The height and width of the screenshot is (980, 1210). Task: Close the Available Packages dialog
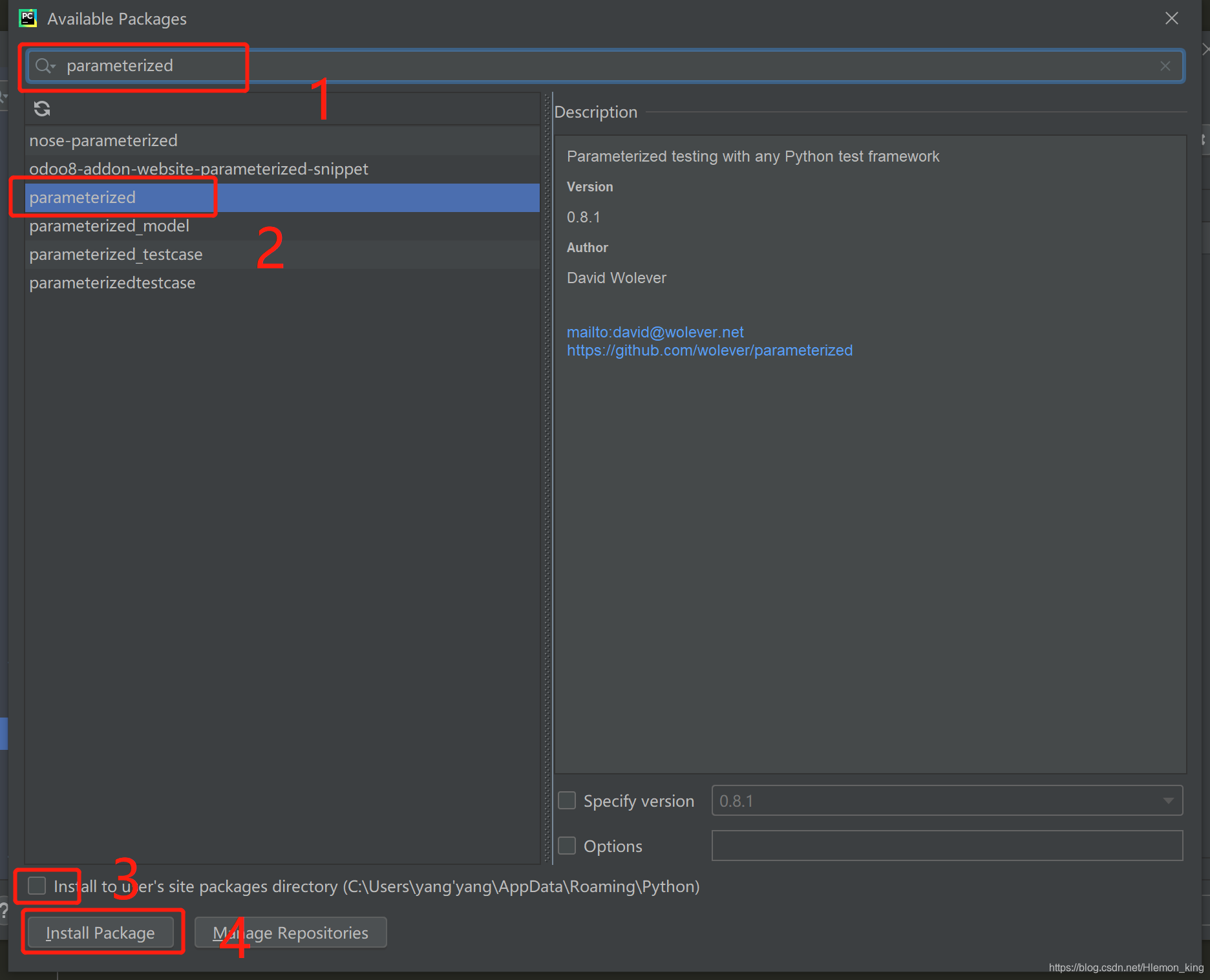click(1172, 18)
